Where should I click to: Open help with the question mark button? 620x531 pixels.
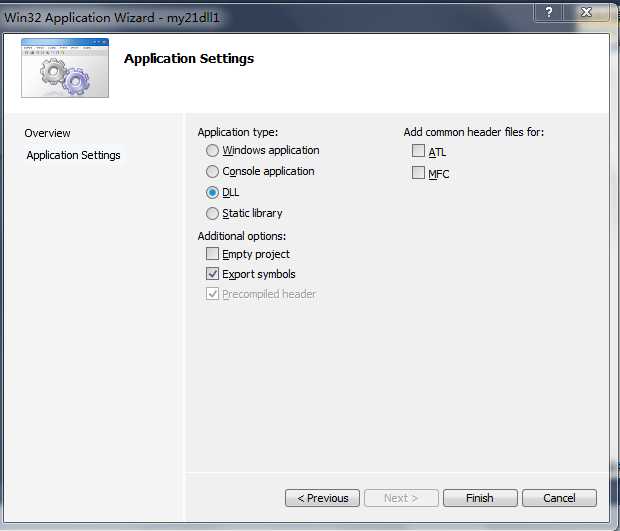click(x=549, y=12)
